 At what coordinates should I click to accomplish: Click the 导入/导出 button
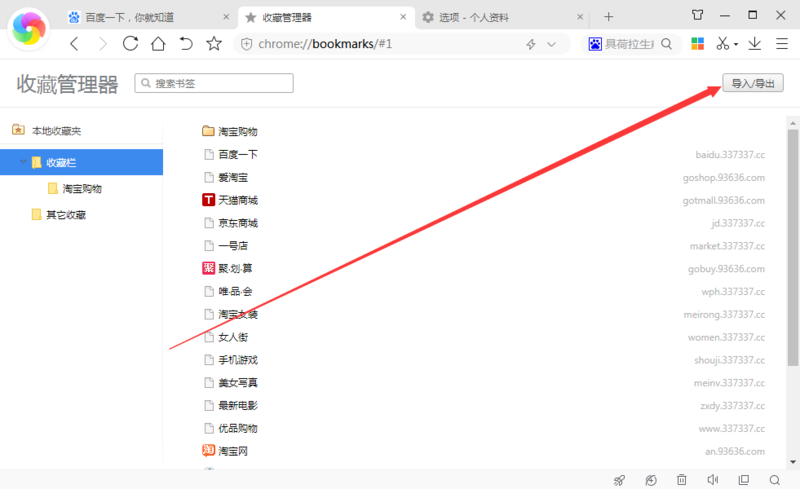pos(753,83)
